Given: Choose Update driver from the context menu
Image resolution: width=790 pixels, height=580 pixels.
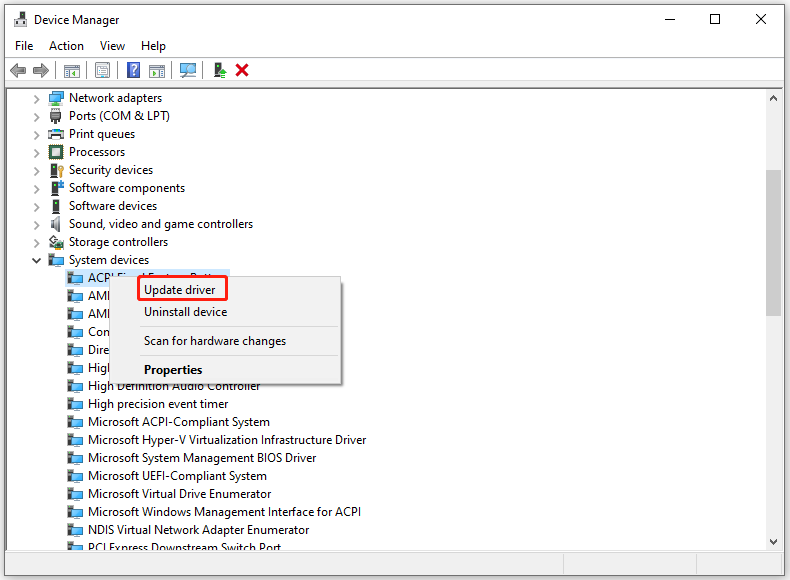Looking at the screenshot, I should (182, 290).
